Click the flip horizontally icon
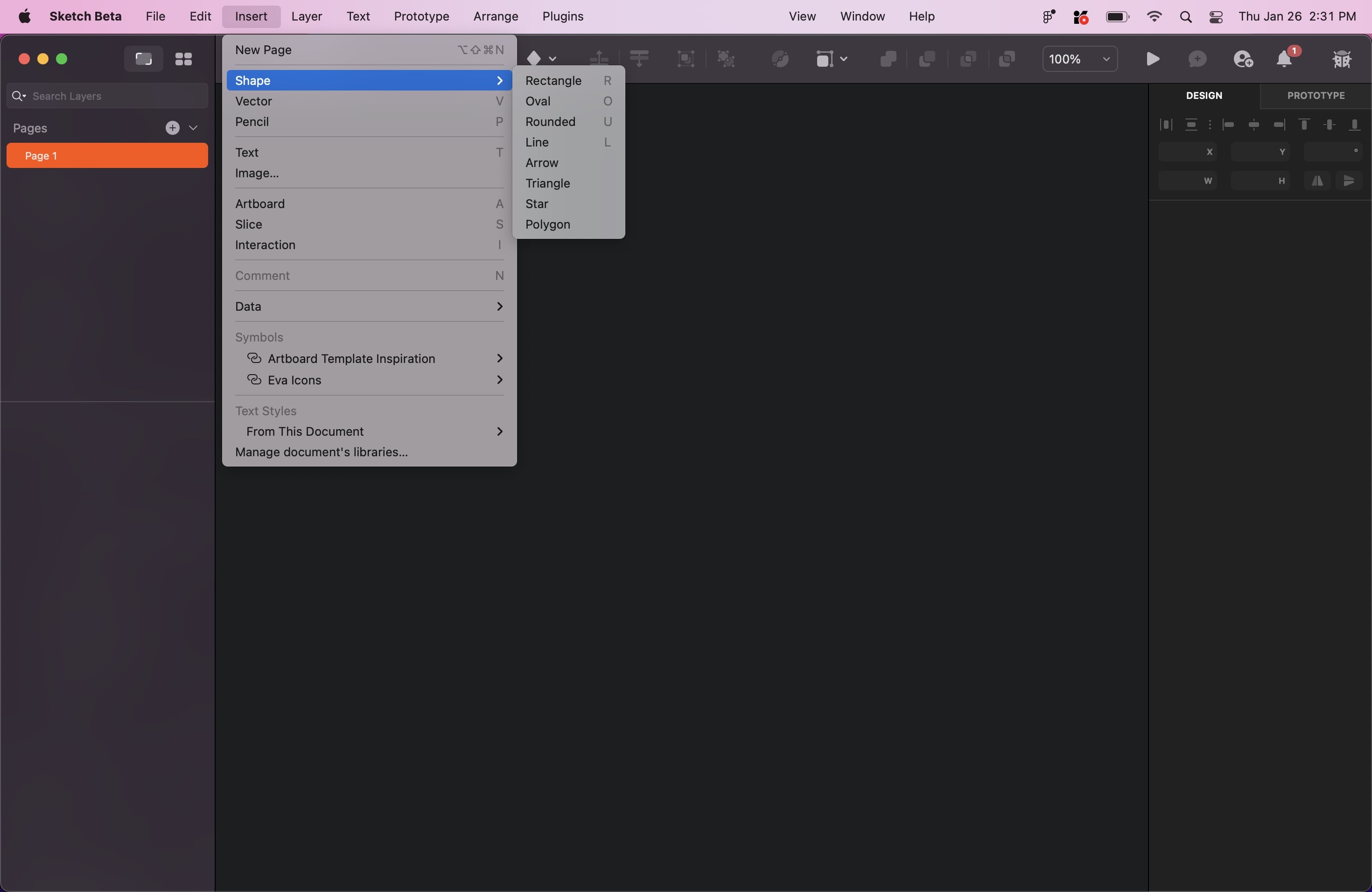This screenshot has width=1372, height=892. (x=1317, y=181)
